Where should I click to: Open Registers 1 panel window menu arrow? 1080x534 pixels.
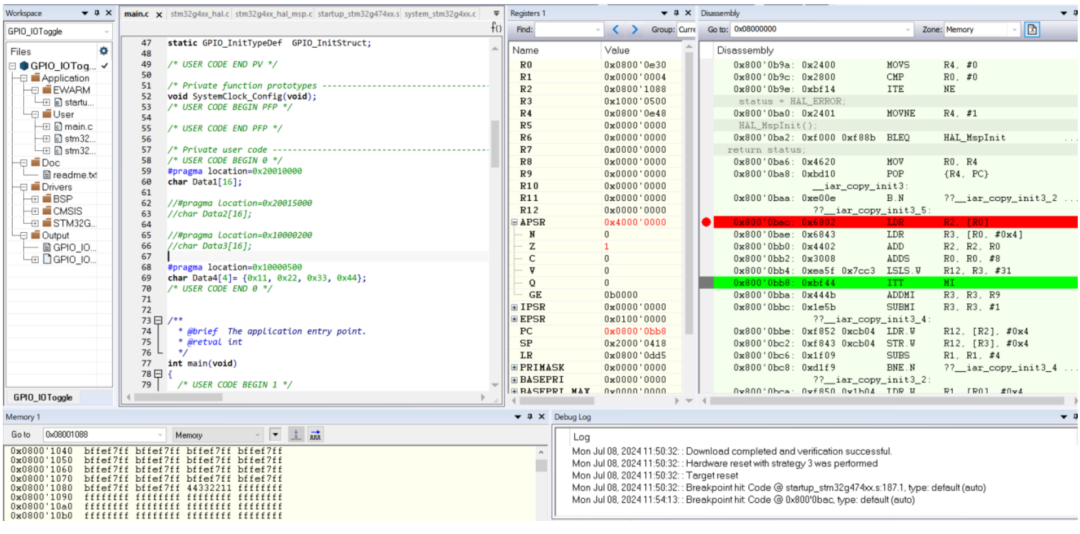pos(664,13)
